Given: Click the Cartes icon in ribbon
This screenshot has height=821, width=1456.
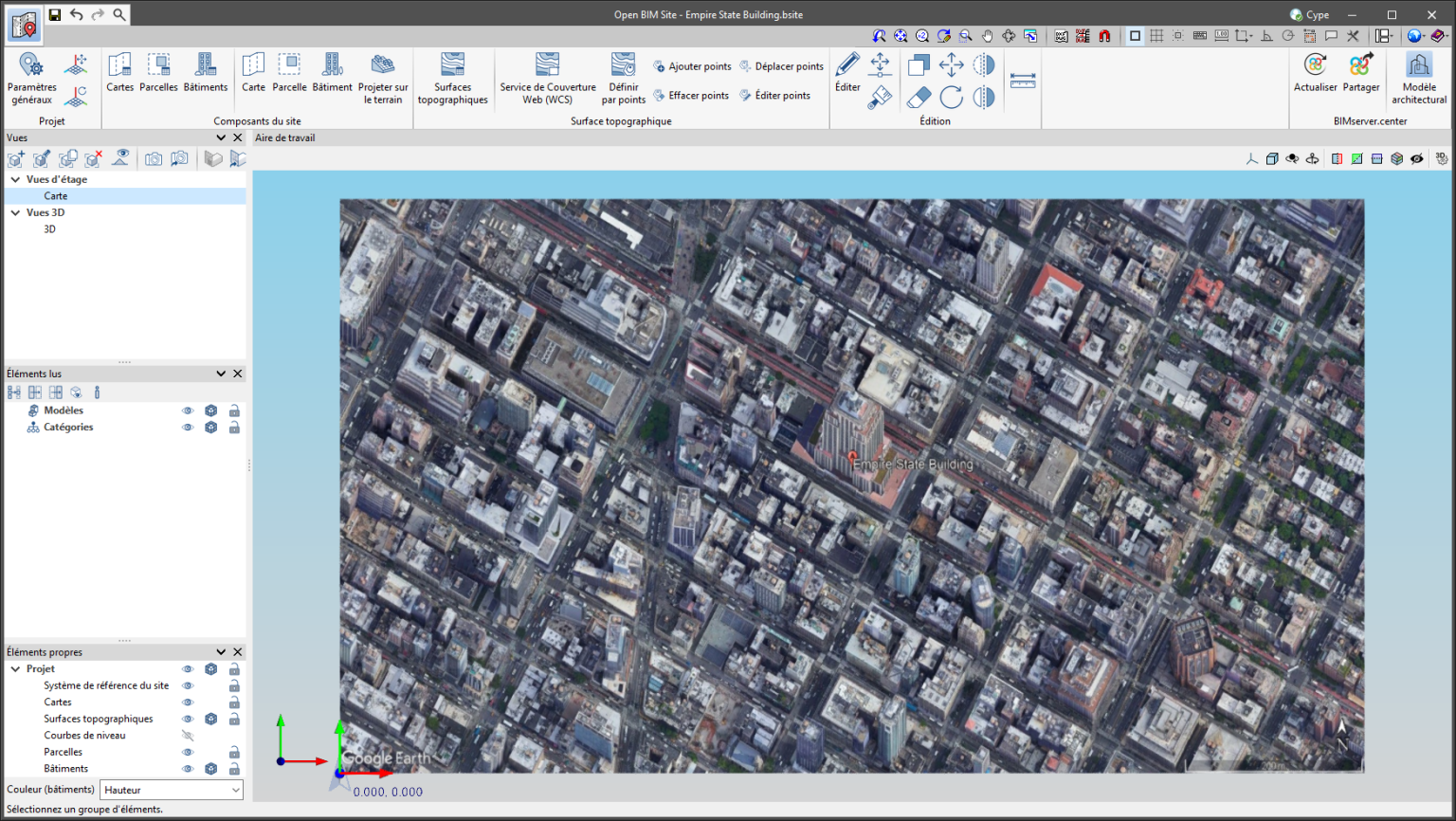Looking at the screenshot, I should click(x=119, y=72).
